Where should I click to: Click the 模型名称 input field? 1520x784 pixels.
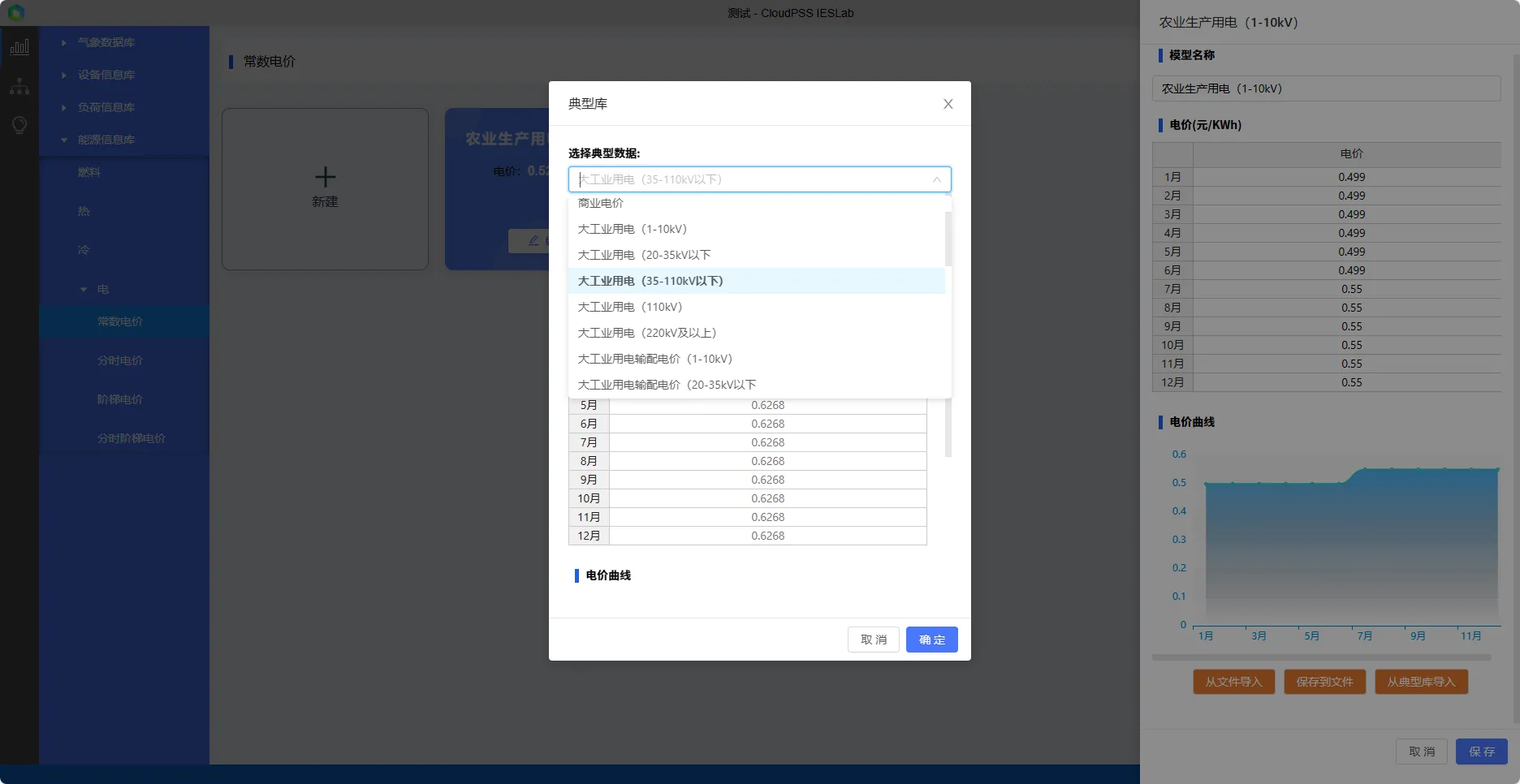(1326, 88)
